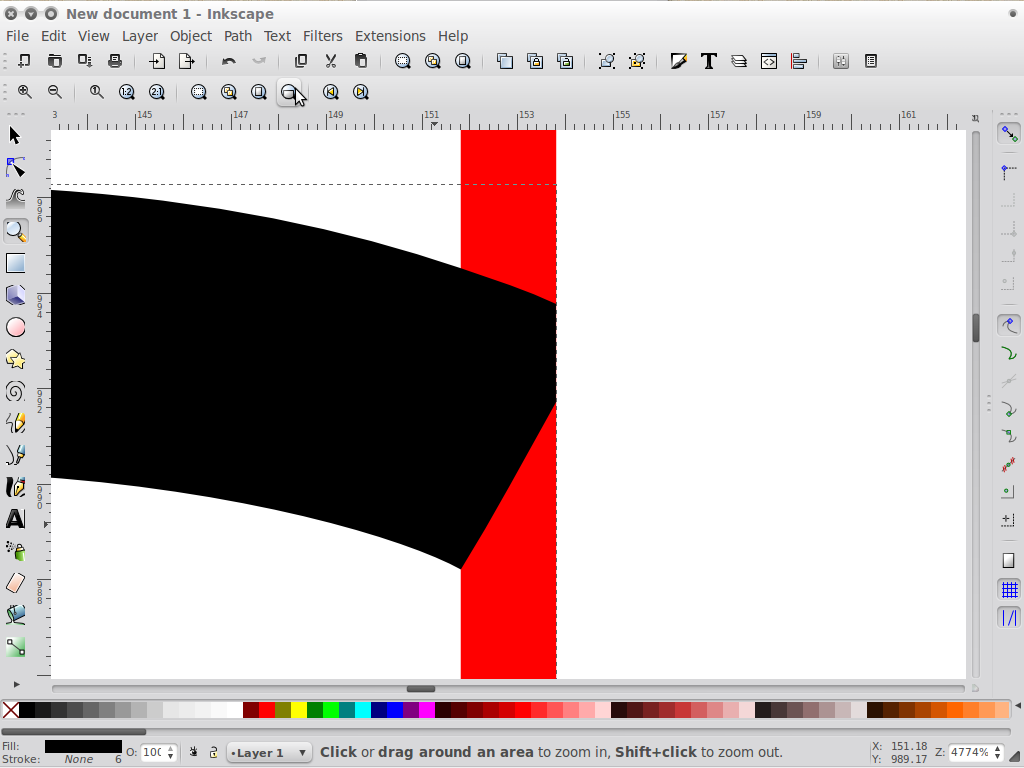Toggle the layer lock in status bar
Viewport: 1024px width, 768px height.
[x=212, y=752]
